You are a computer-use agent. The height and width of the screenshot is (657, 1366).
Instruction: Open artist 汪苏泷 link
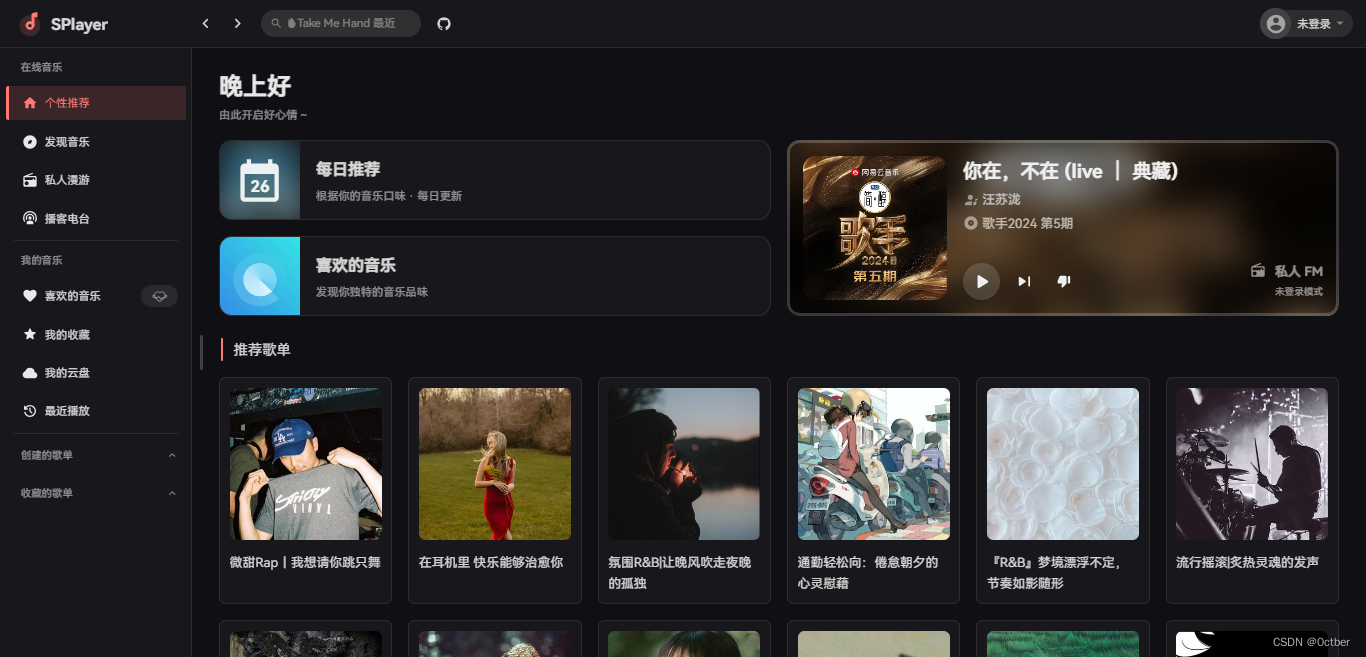click(1001, 200)
